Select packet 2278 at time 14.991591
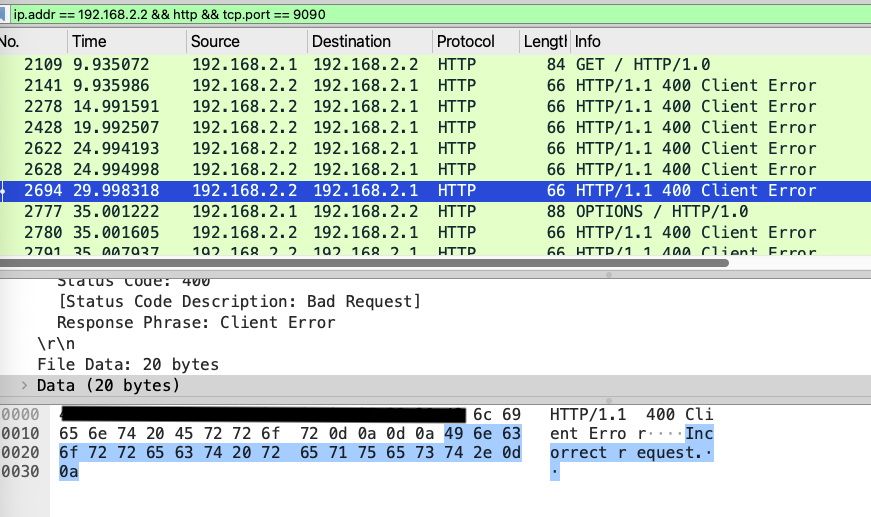This screenshot has height=517, width=871. (x=436, y=107)
